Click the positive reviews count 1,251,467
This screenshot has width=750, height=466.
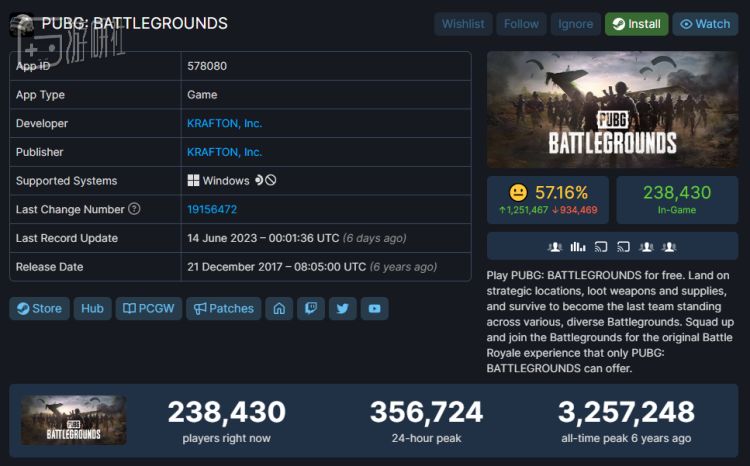point(524,210)
